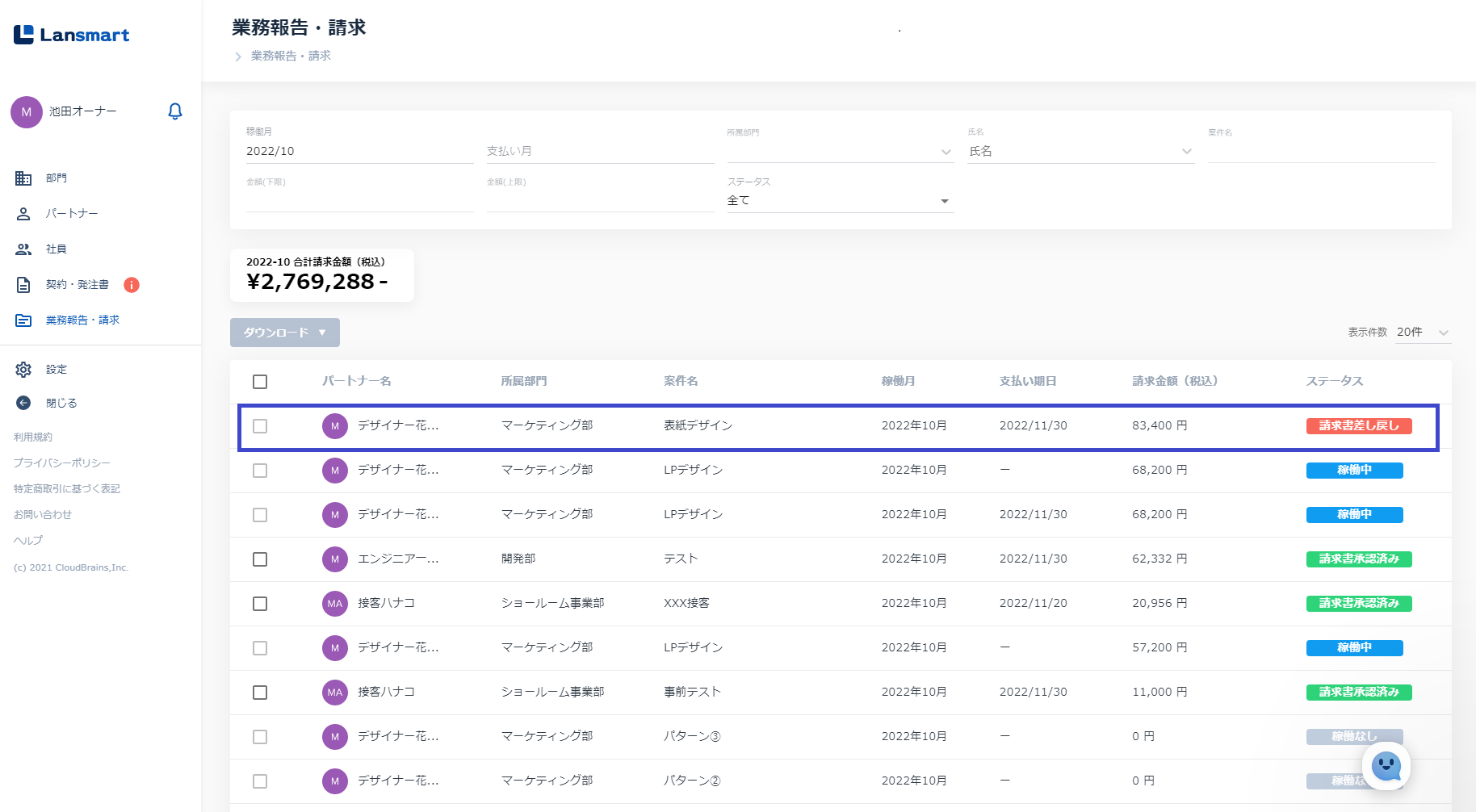The image size is (1476, 812).
Task: Click the ダウンロード button
Action: (x=284, y=333)
